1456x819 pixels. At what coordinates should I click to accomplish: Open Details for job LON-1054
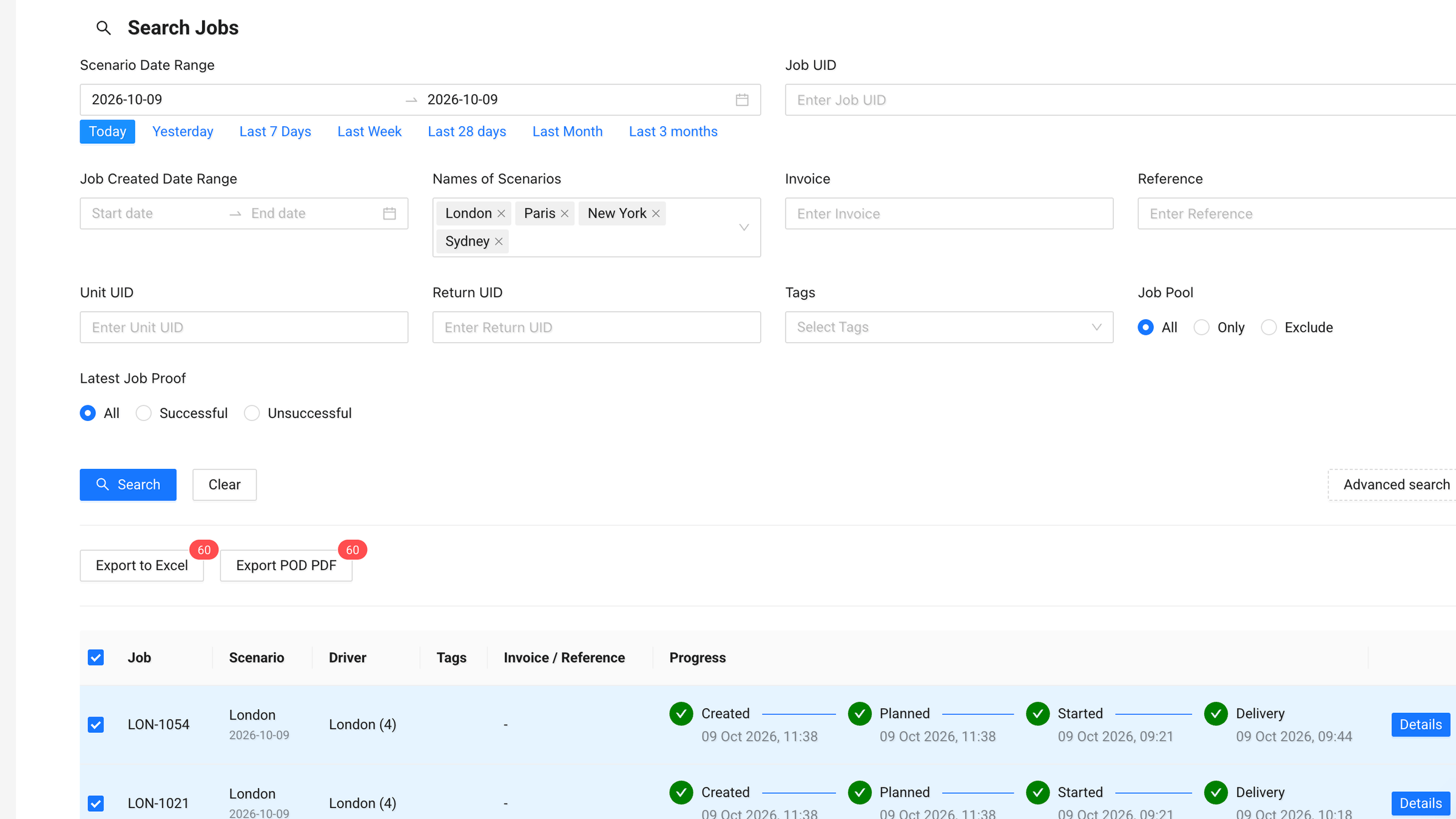[x=1420, y=725]
